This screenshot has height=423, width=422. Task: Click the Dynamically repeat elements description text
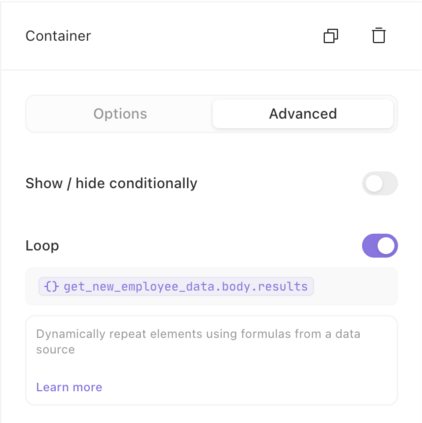pos(198,341)
